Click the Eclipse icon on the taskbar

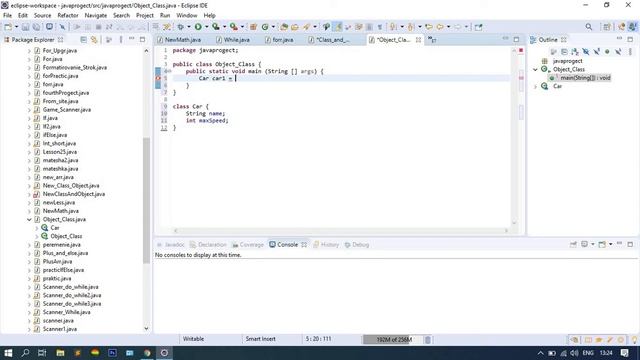tap(164, 353)
